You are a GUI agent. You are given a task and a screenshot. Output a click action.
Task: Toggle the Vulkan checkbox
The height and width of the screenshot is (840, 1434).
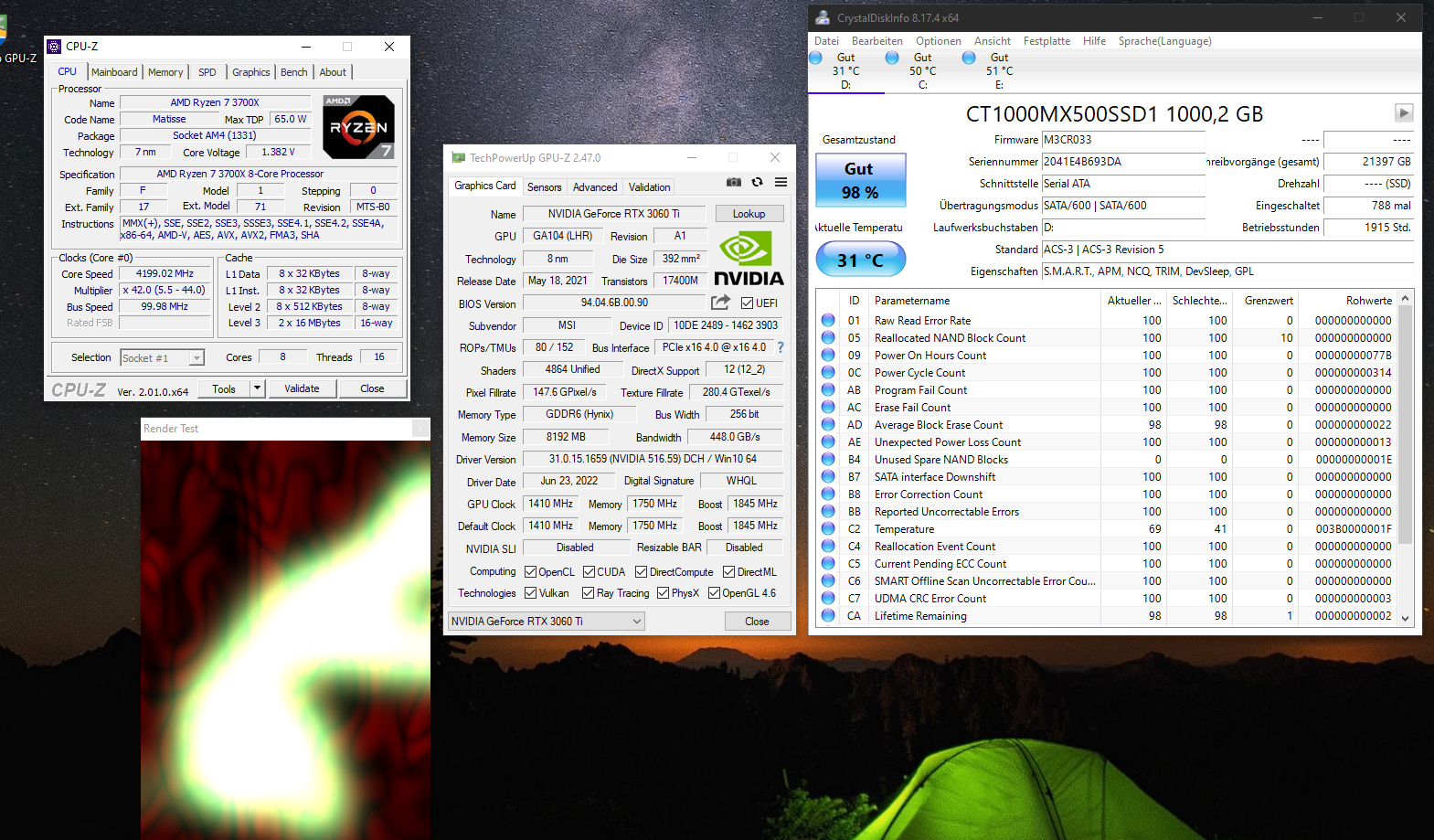coord(530,593)
